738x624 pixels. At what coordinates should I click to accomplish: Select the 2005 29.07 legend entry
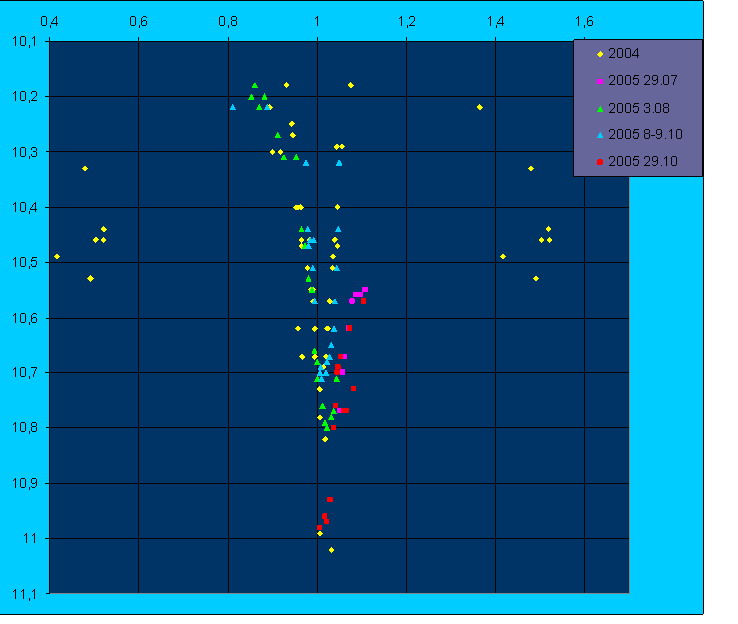[637, 80]
